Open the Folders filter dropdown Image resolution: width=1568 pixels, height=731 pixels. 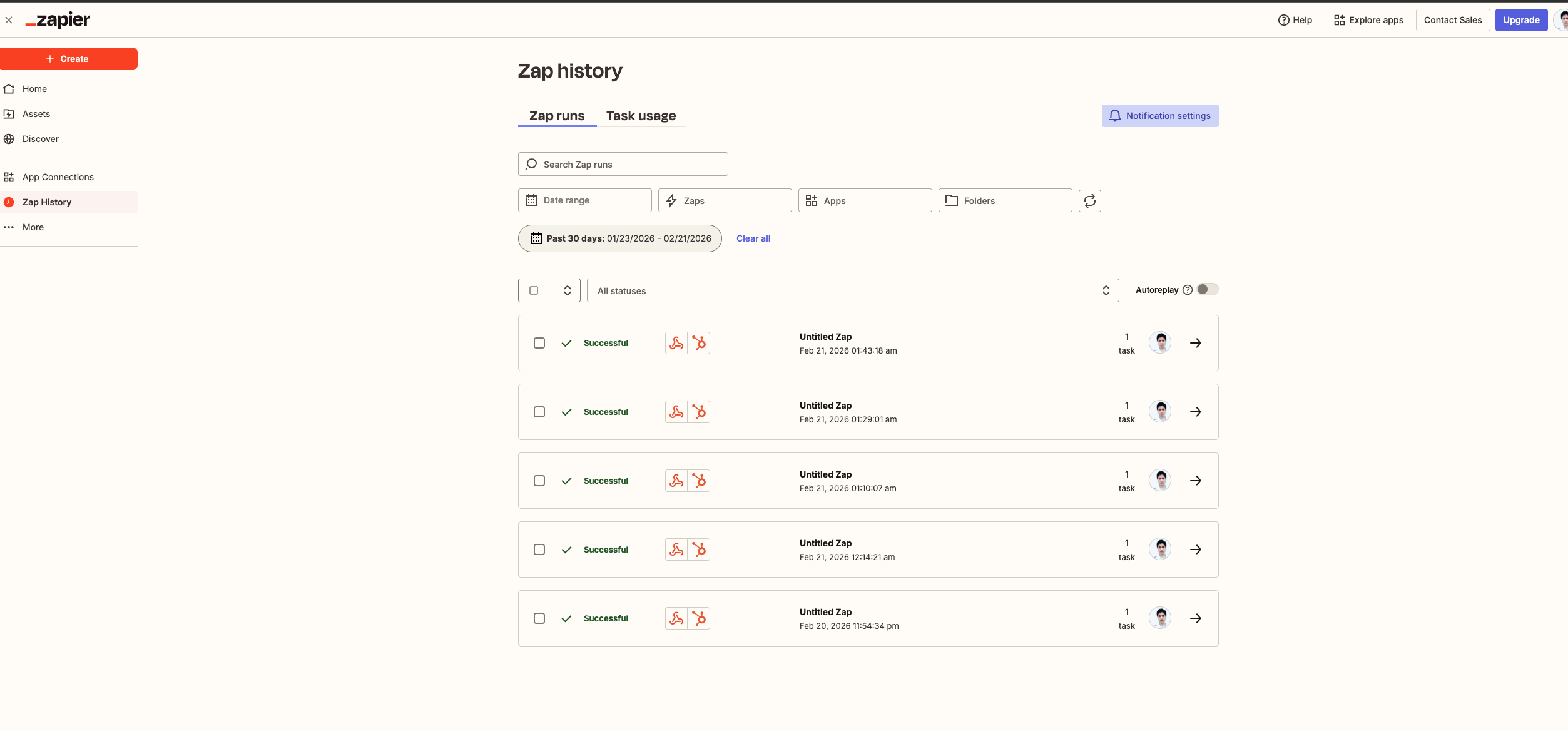click(1004, 200)
